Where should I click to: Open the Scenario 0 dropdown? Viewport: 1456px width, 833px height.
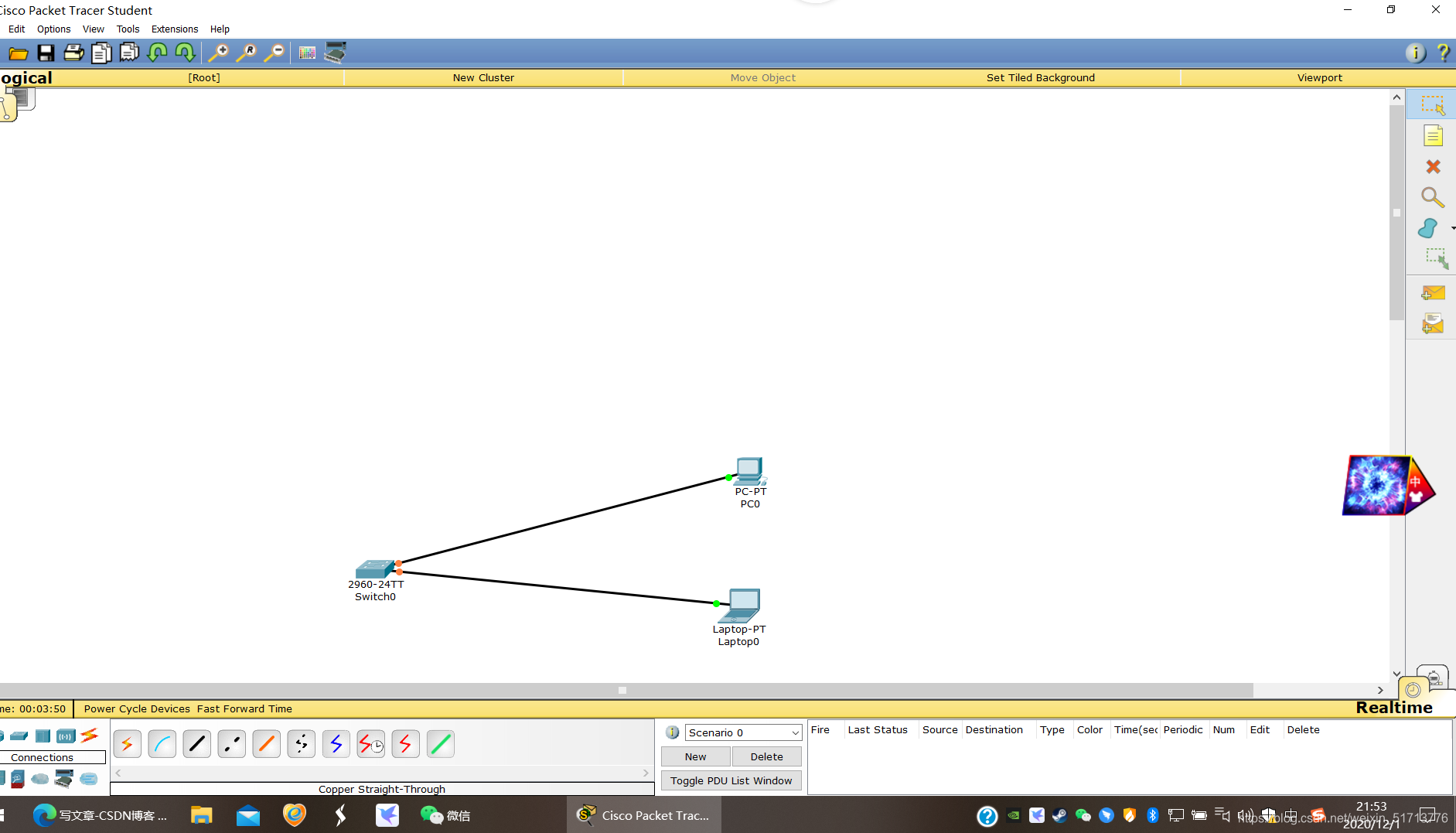(743, 732)
